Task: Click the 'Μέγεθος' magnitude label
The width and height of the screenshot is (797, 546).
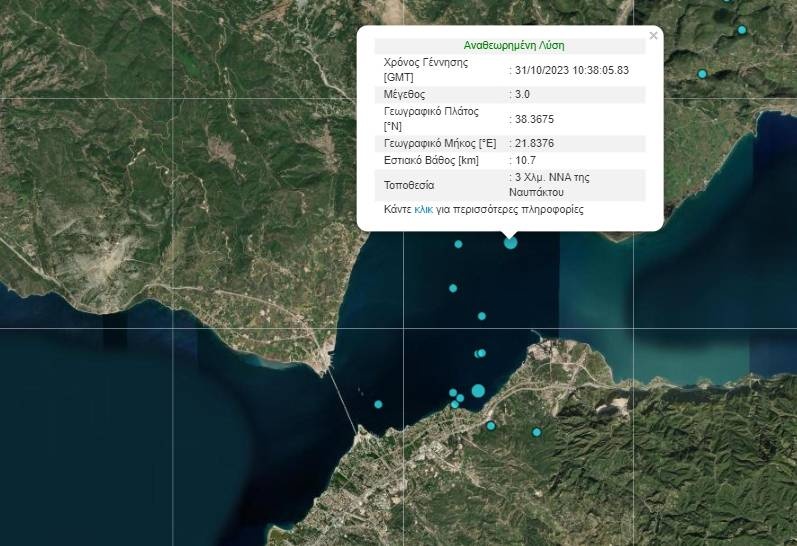Action: click(406, 94)
